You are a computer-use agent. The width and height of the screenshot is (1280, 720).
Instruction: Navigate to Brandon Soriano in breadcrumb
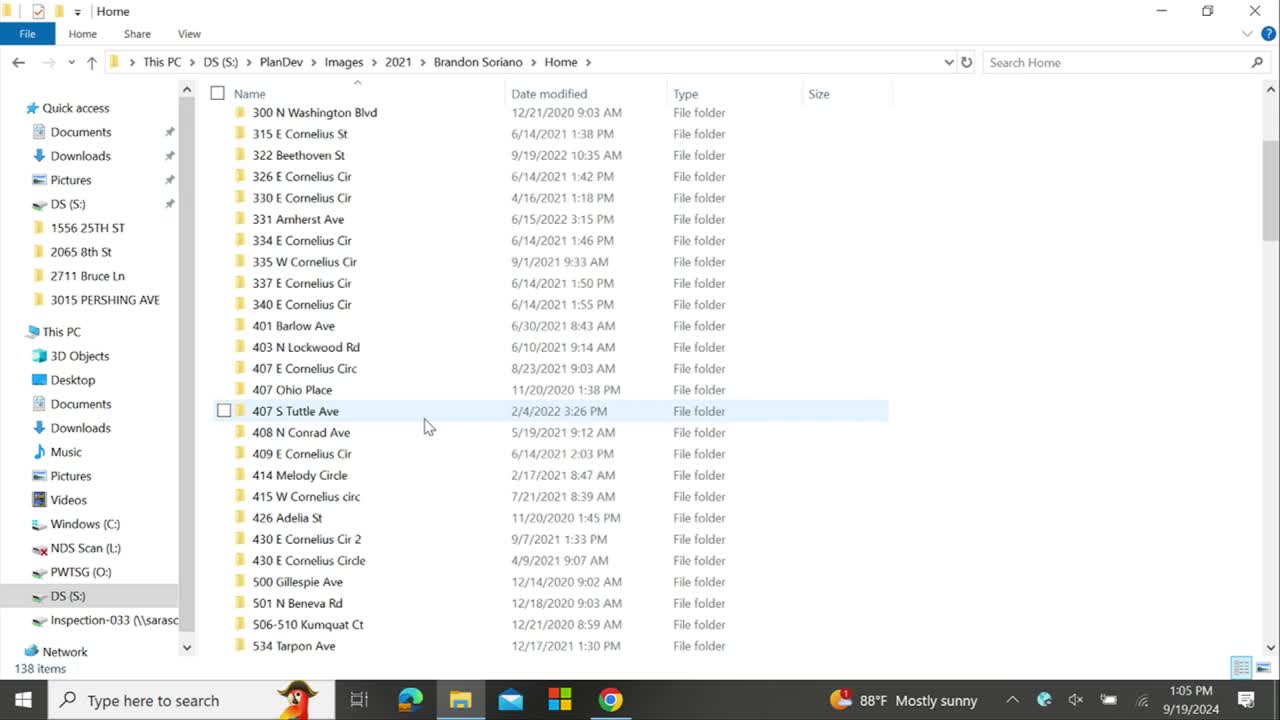point(478,62)
